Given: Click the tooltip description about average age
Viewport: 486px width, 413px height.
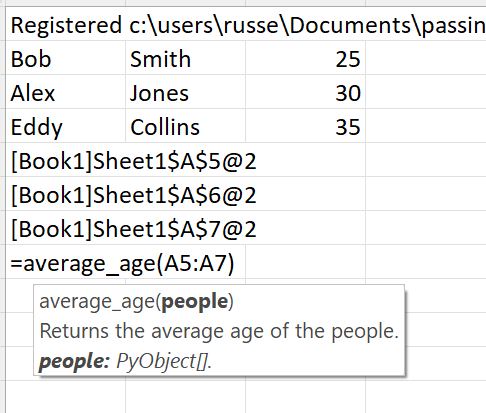Looking at the screenshot, I should pos(219,331).
